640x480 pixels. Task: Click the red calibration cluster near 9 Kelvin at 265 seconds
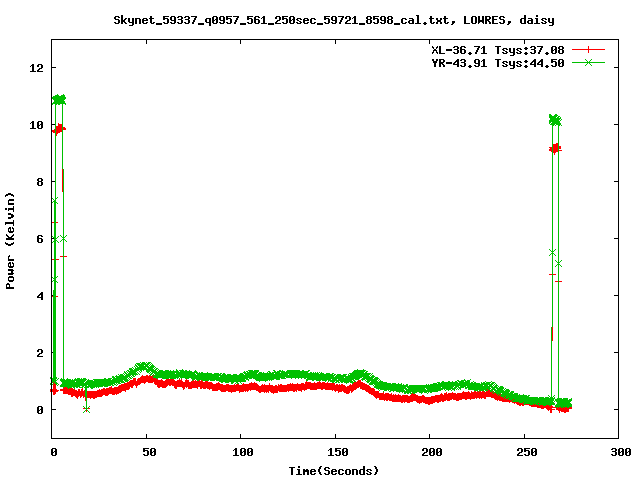click(555, 149)
